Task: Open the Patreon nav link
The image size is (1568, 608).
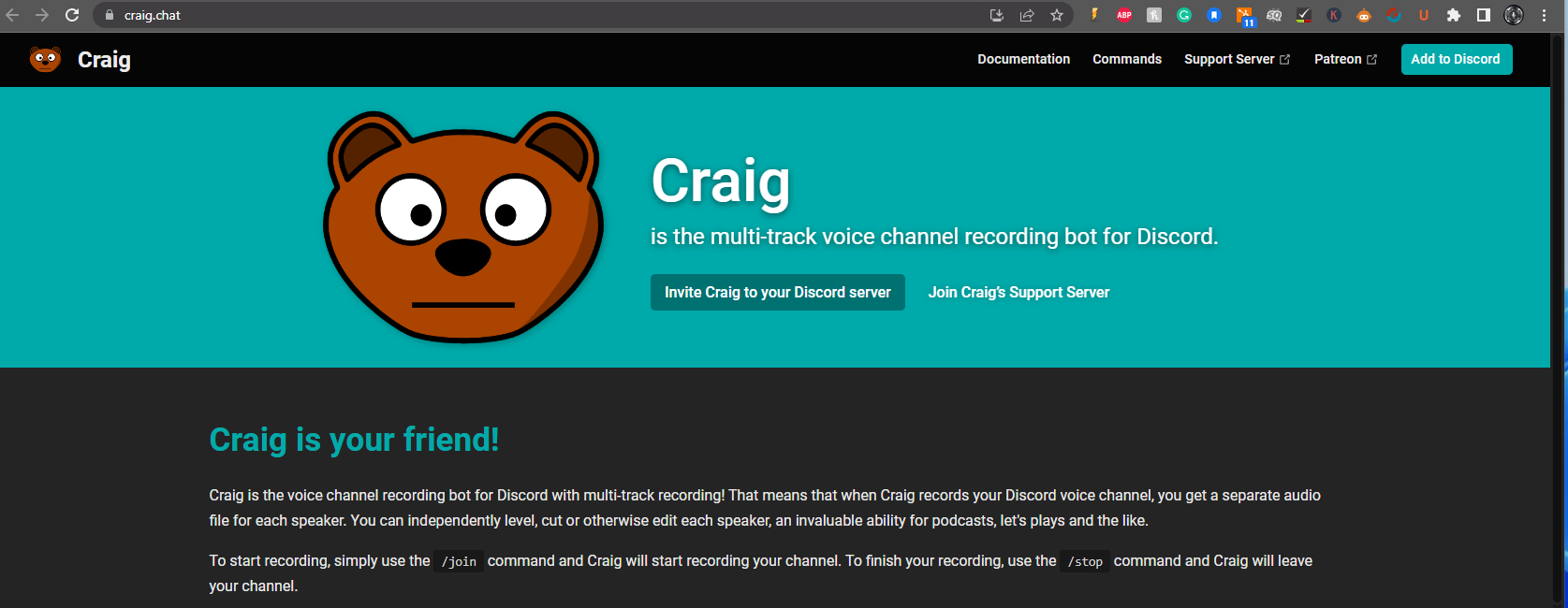Action: click(1345, 59)
